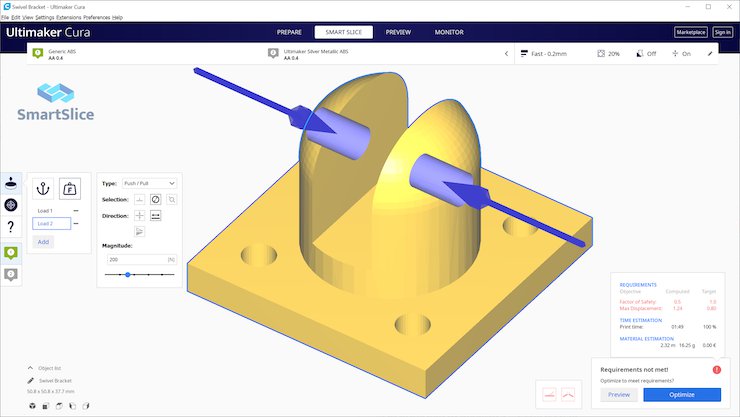The height and width of the screenshot is (417, 740).
Task: Open Fast 0.2mm print profile settings
Action: [x=544, y=54]
